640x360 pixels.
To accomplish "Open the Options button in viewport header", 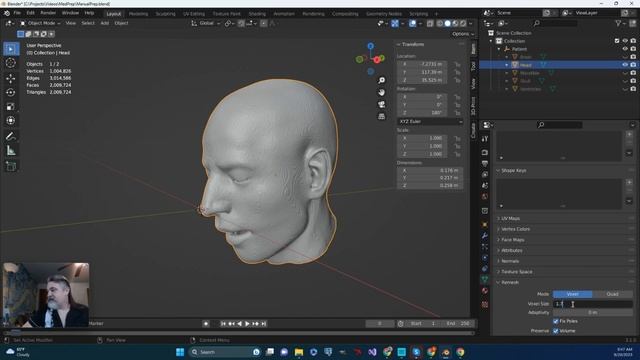I will [x=463, y=34].
